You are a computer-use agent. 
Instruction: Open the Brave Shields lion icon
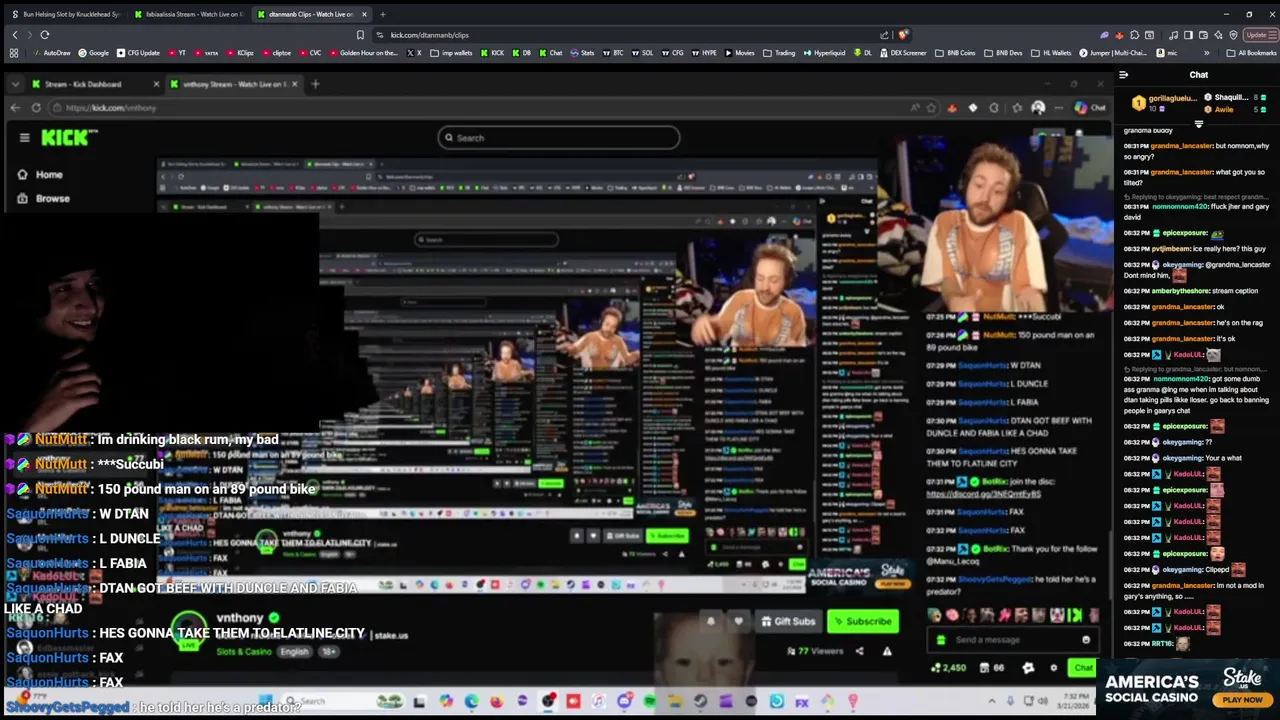pyautogui.click(x=904, y=35)
